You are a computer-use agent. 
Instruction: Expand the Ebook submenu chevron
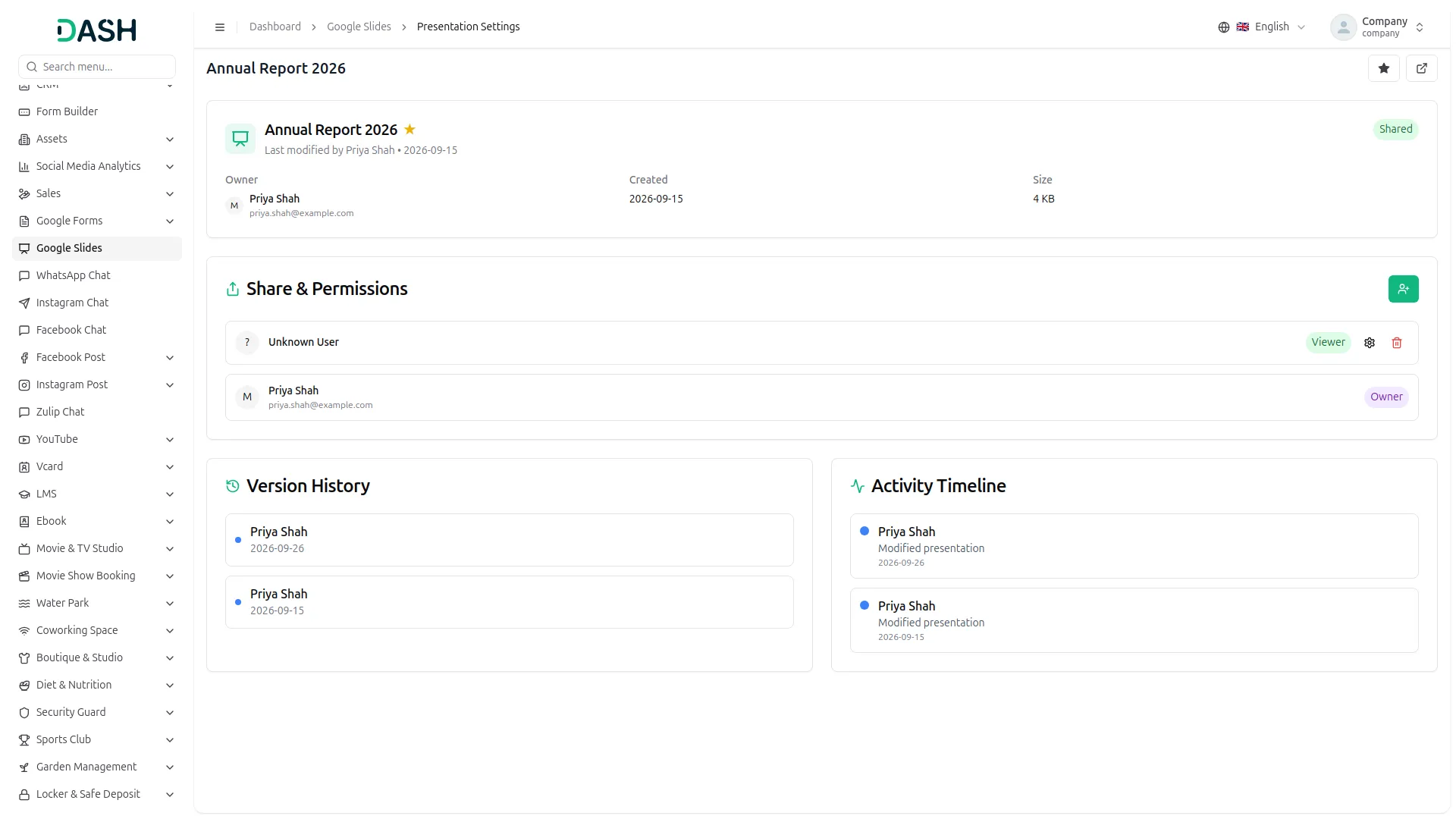pos(170,522)
